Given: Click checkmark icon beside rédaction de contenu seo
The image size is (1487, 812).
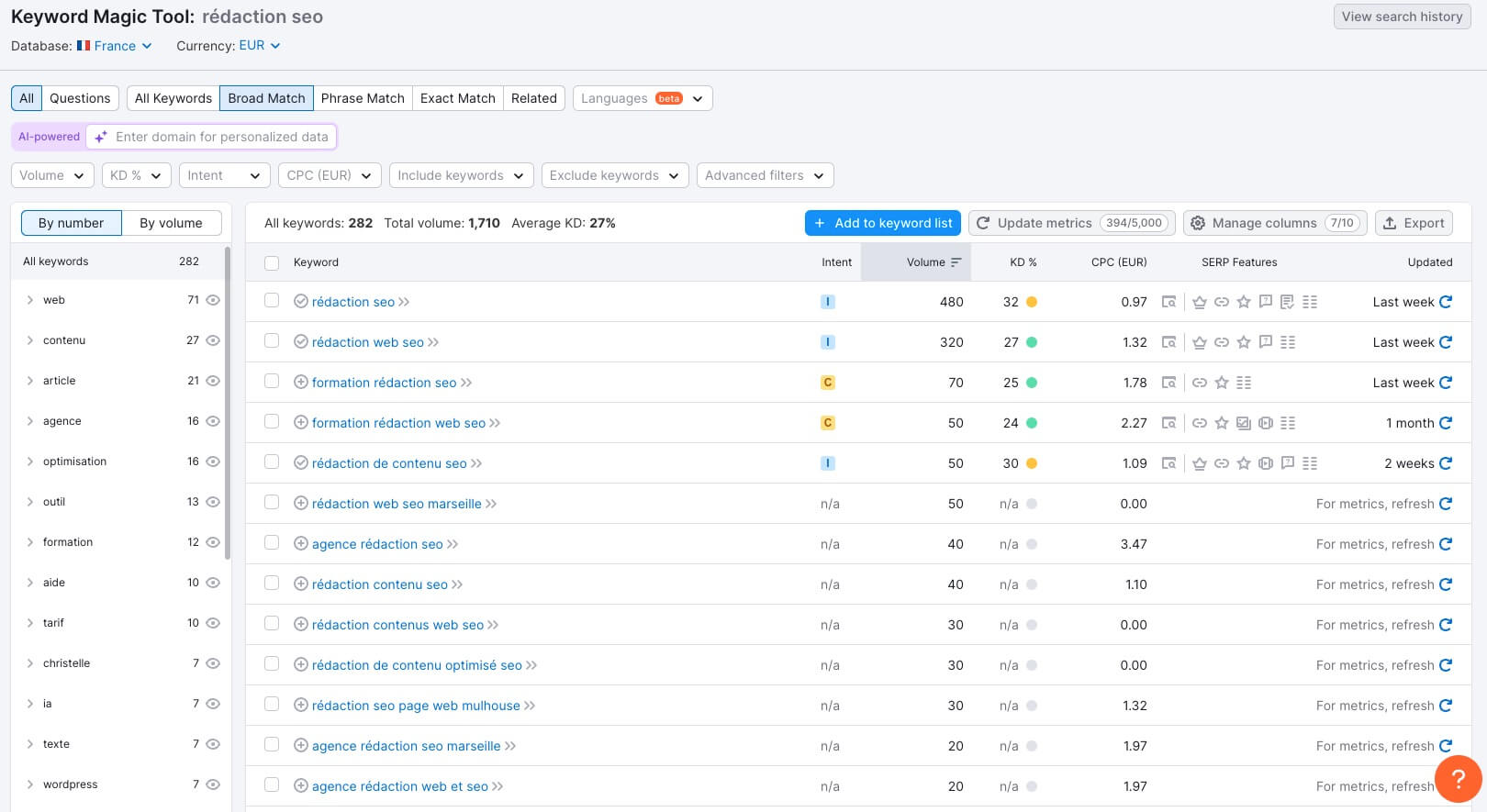Looking at the screenshot, I should point(300,463).
